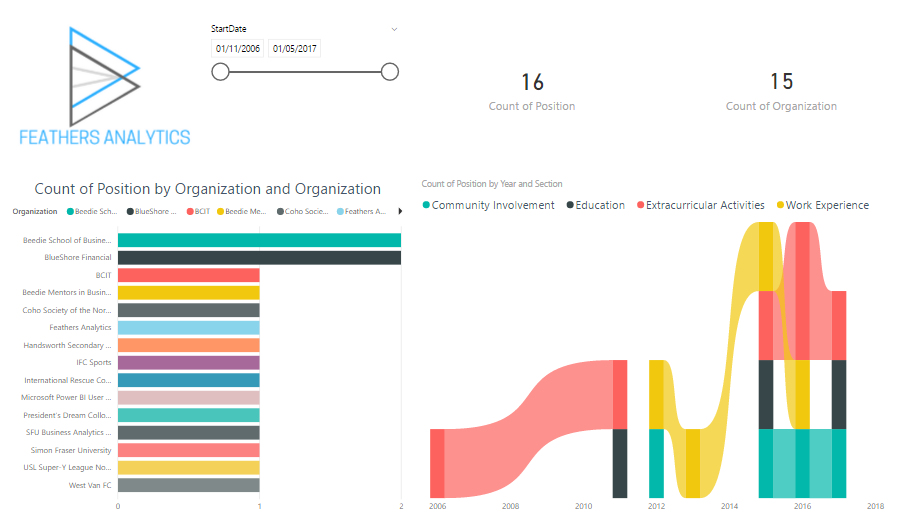Click the Simon Fraser University bar
903x528 pixels.
(x=188, y=450)
